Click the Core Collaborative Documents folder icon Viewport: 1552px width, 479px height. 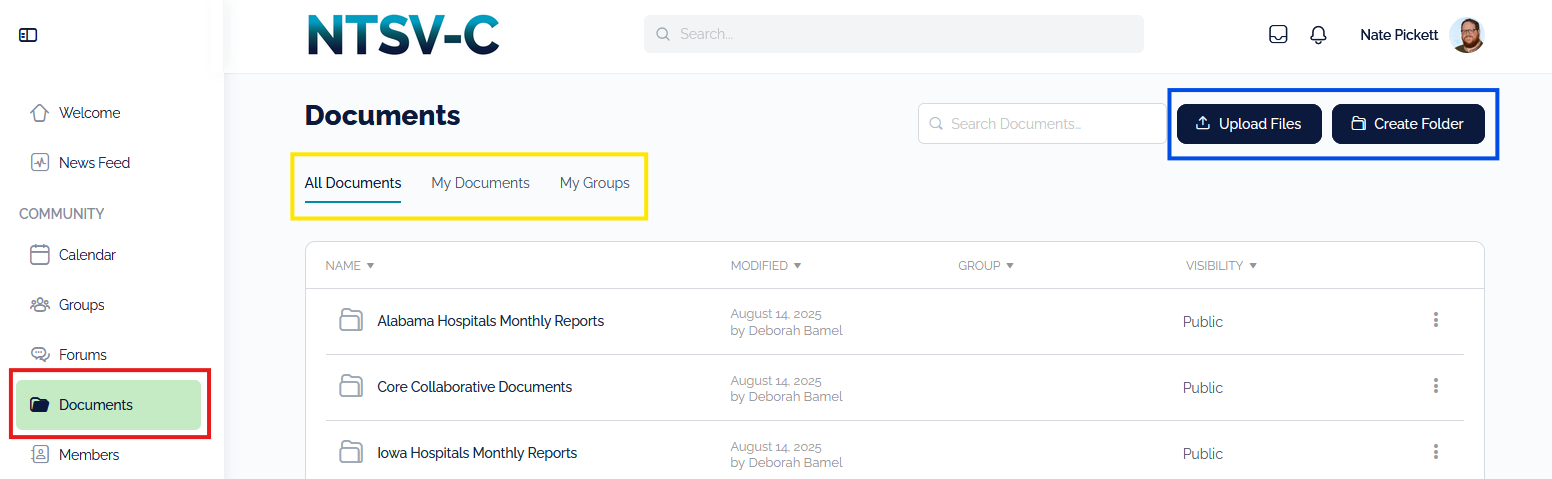[x=351, y=387]
